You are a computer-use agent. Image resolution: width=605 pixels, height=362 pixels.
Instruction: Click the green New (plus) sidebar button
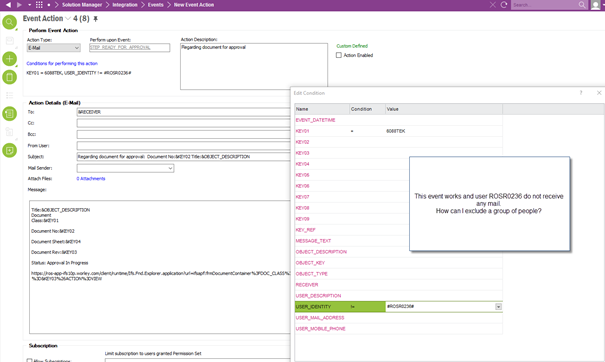coord(10,59)
